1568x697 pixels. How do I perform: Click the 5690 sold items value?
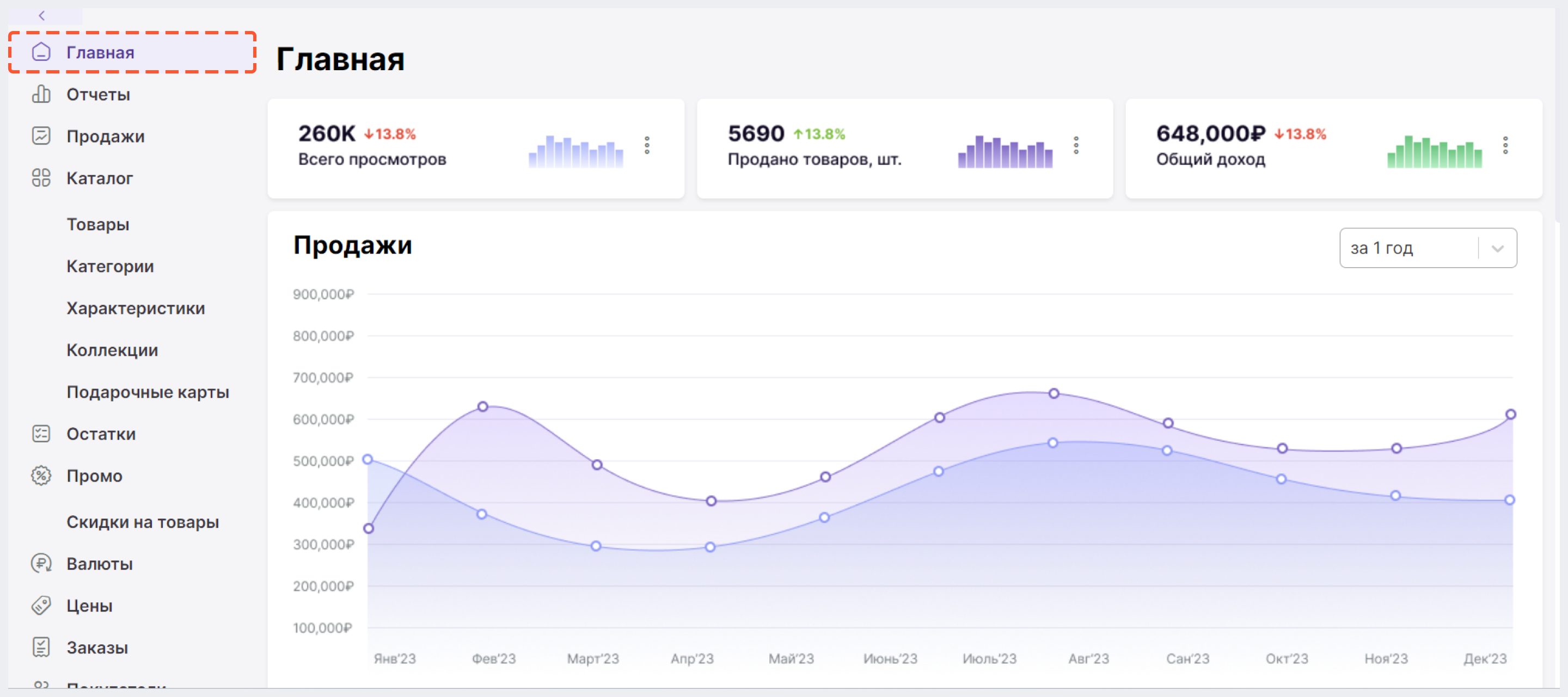point(756,133)
